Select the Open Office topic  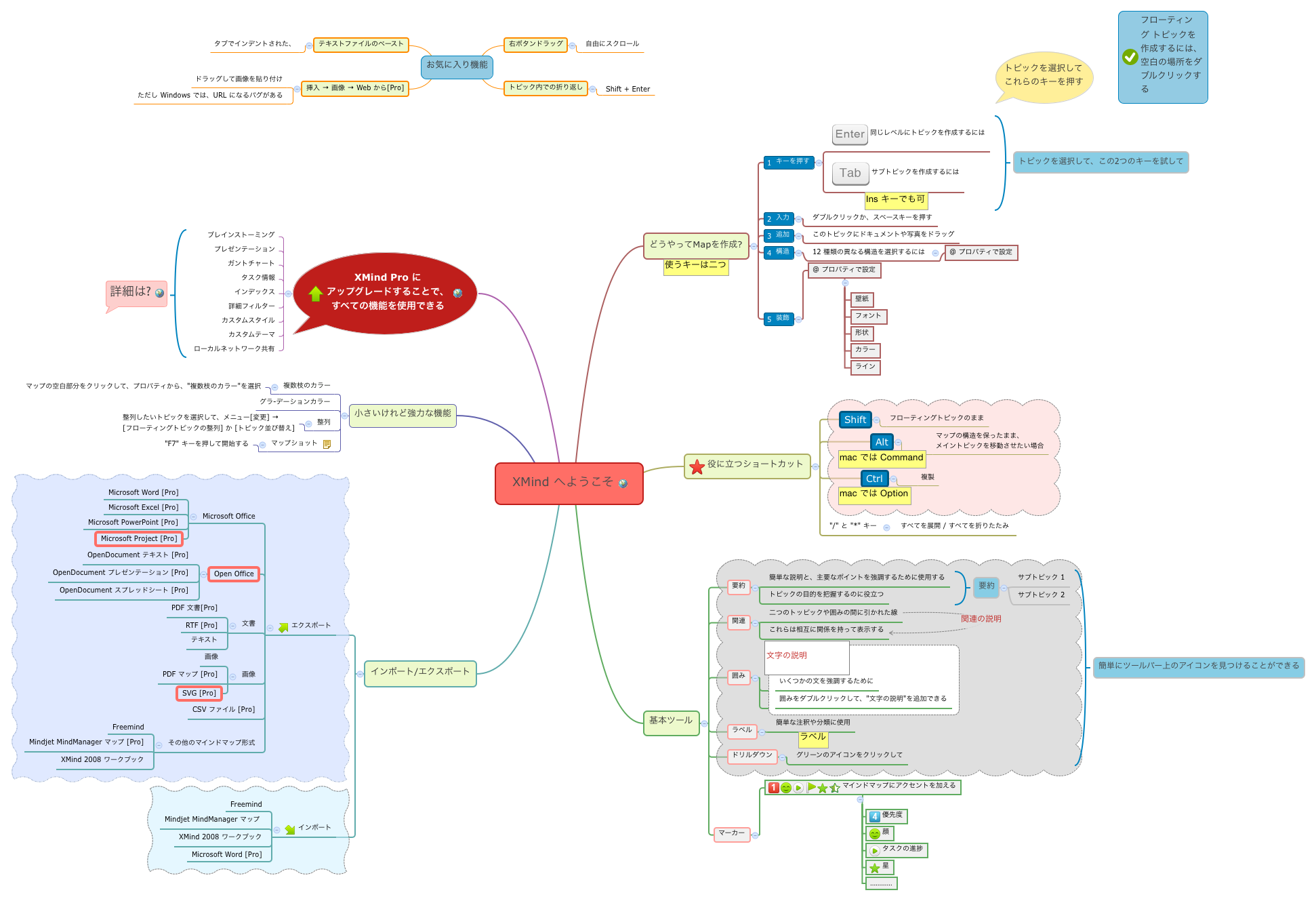[x=234, y=574]
